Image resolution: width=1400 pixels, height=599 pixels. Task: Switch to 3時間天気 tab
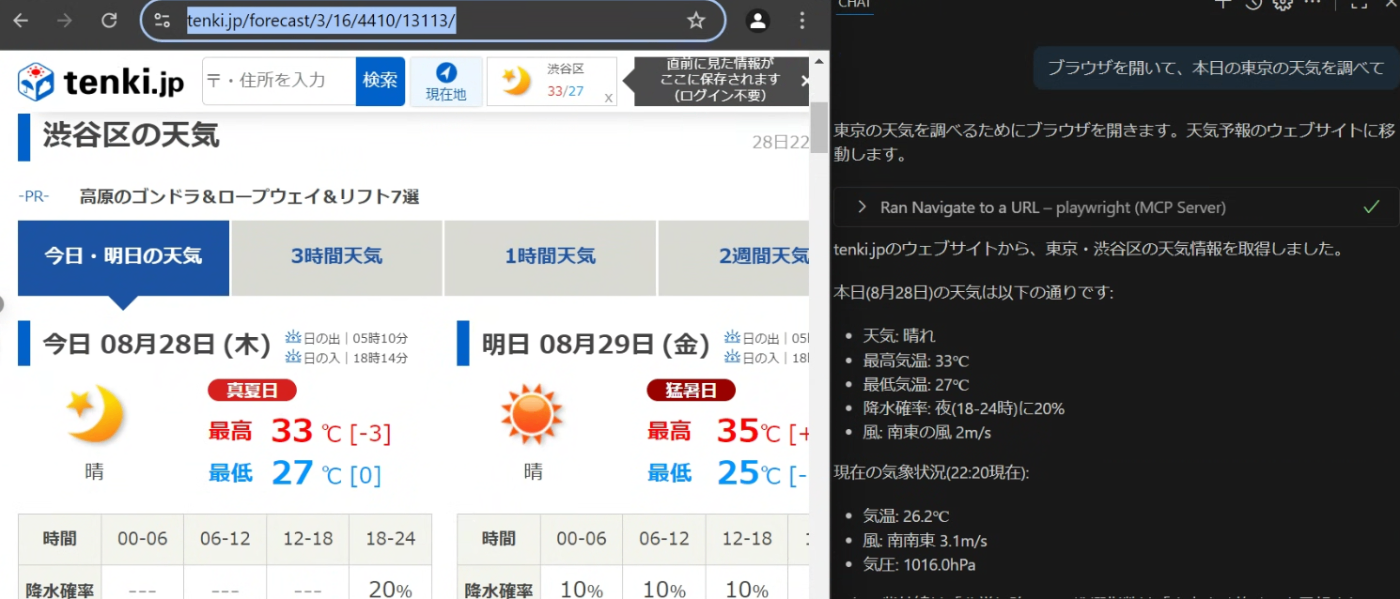point(337,257)
